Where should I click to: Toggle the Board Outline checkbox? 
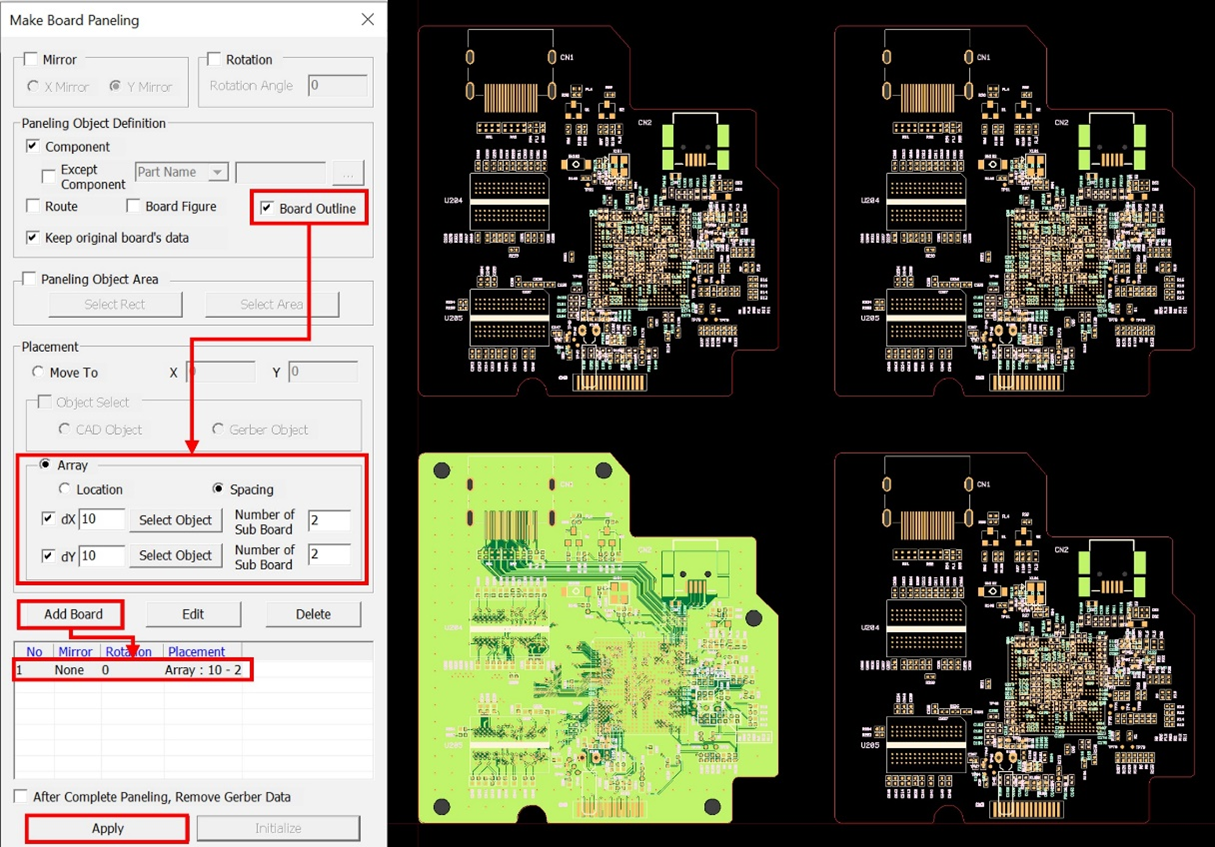tap(267, 208)
